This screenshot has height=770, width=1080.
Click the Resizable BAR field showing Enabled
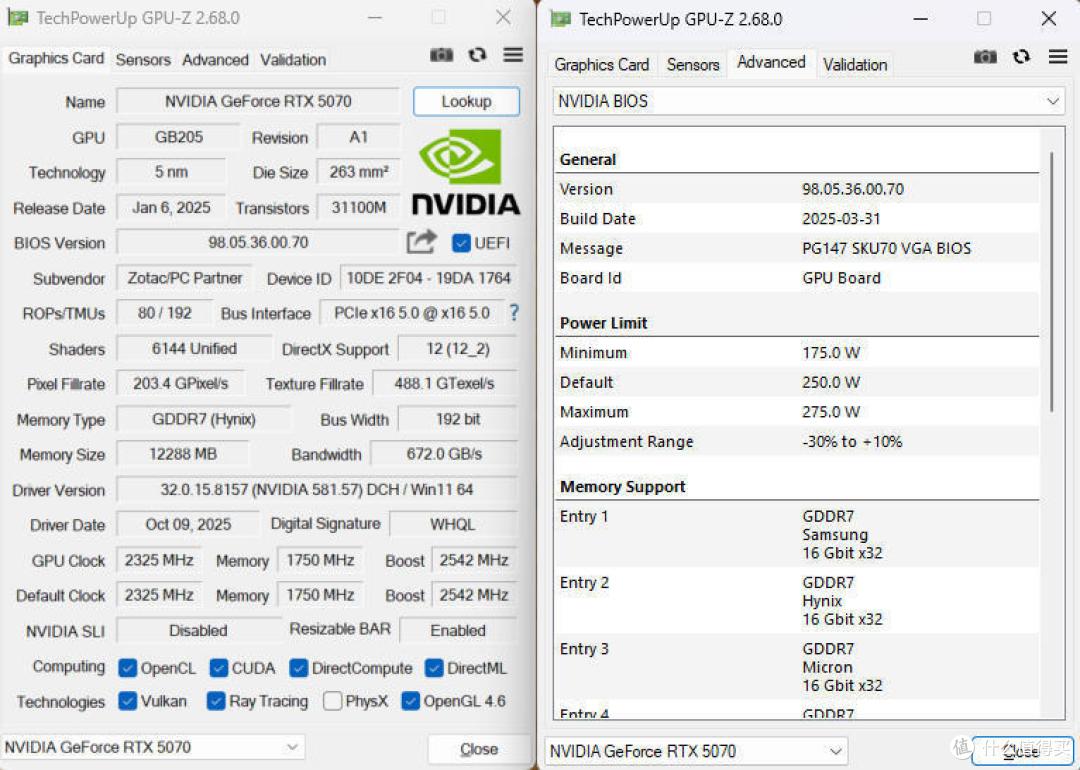click(458, 630)
